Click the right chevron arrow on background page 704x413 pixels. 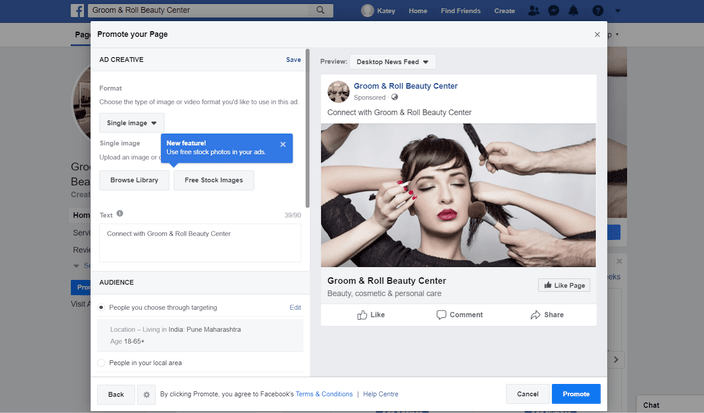pos(616,360)
